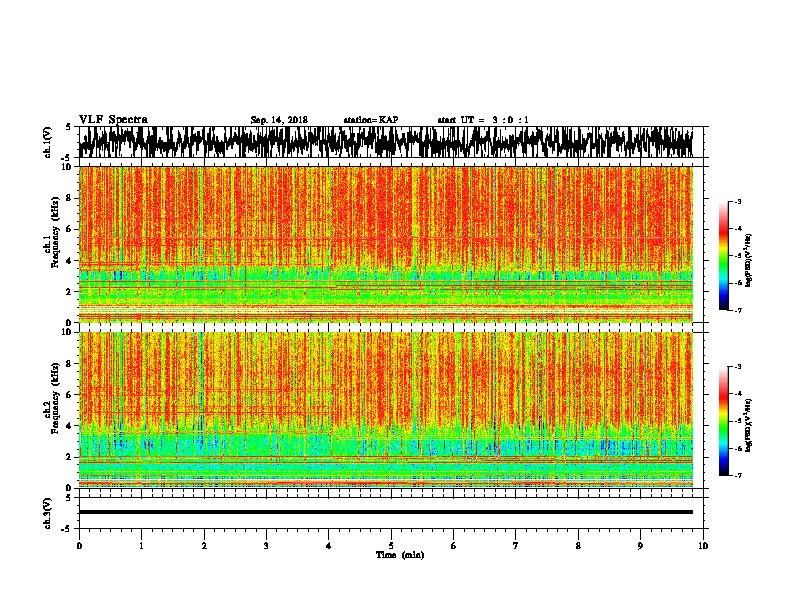Click the "-5" tick on ch.3(V) axis
Screen dimensions: 792x612
pyautogui.click(x=66, y=529)
